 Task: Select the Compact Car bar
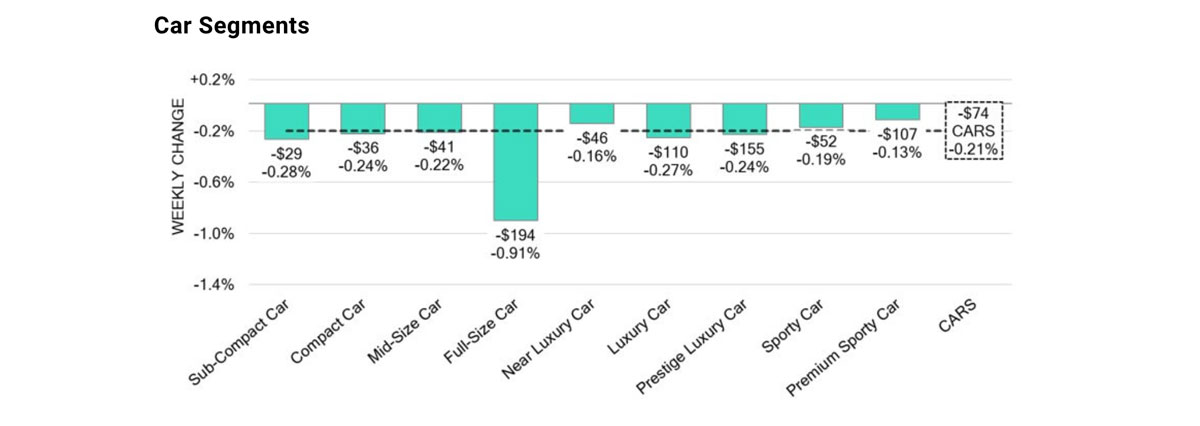coord(363,118)
